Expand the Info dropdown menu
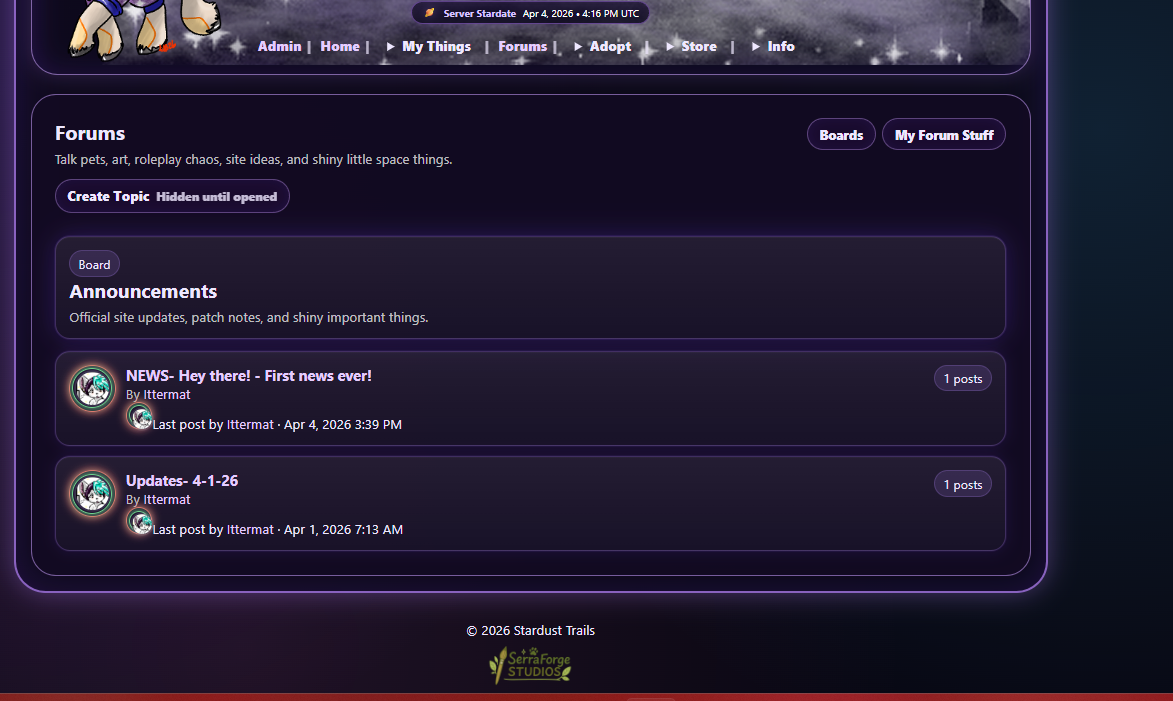The height and width of the screenshot is (701, 1173). pyautogui.click(x=773, y=46)
